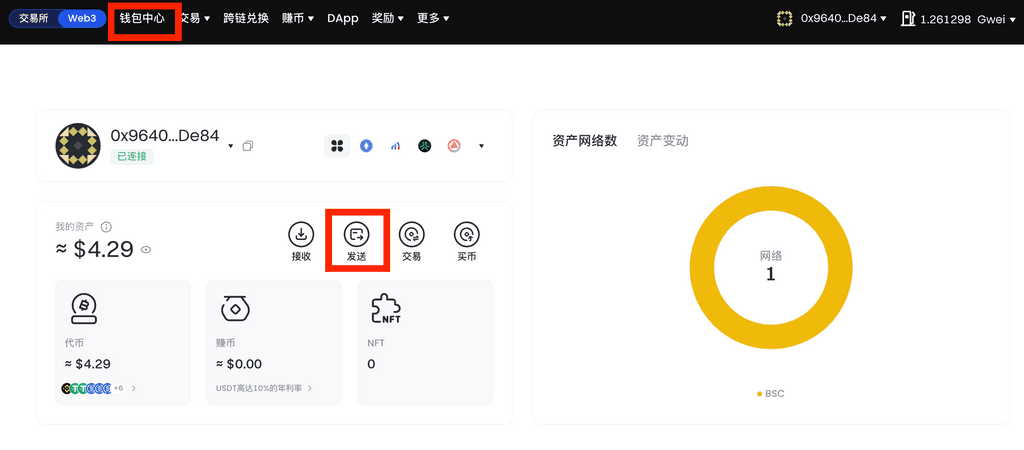Click the 接收 (Receive) icon
This screenshot has height=450, width=1024.
point(301,235)
